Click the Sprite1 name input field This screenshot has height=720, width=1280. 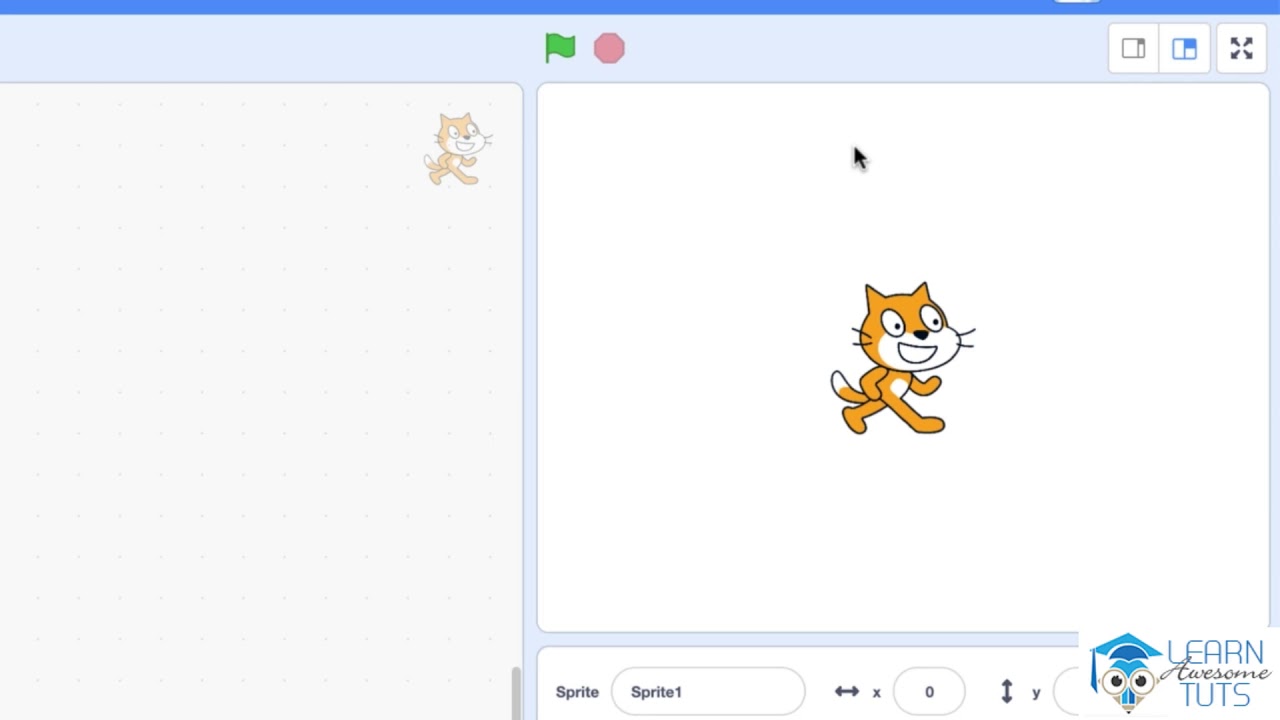pos(707,692)
